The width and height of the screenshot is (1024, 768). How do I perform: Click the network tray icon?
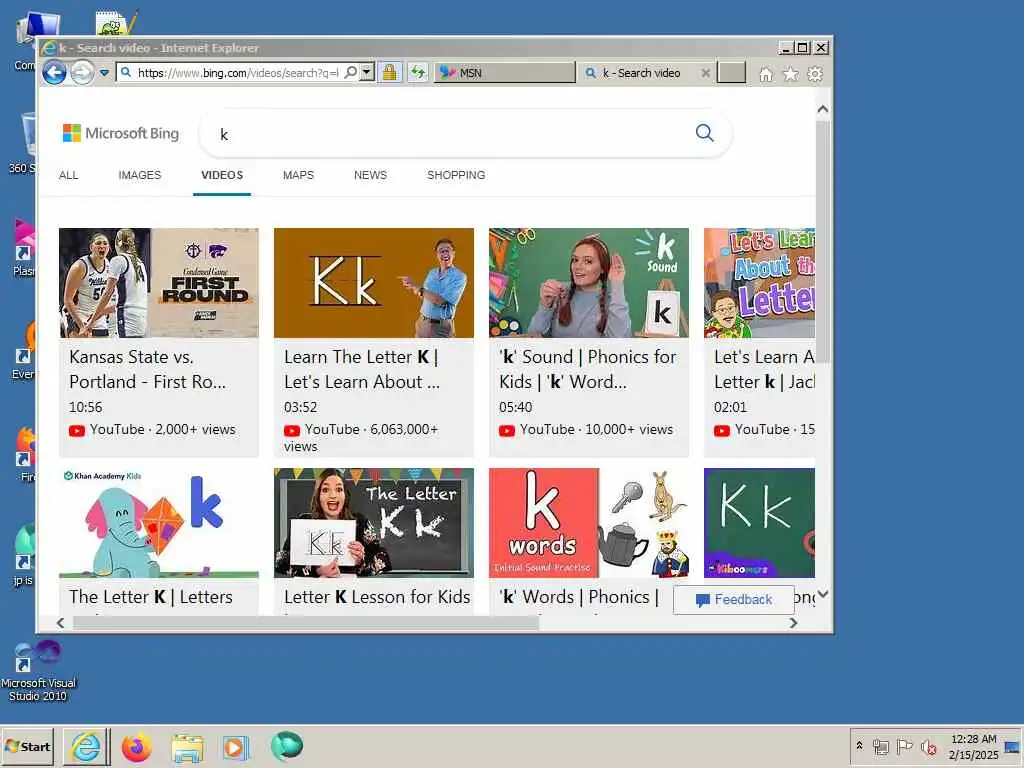pos(880,746)
